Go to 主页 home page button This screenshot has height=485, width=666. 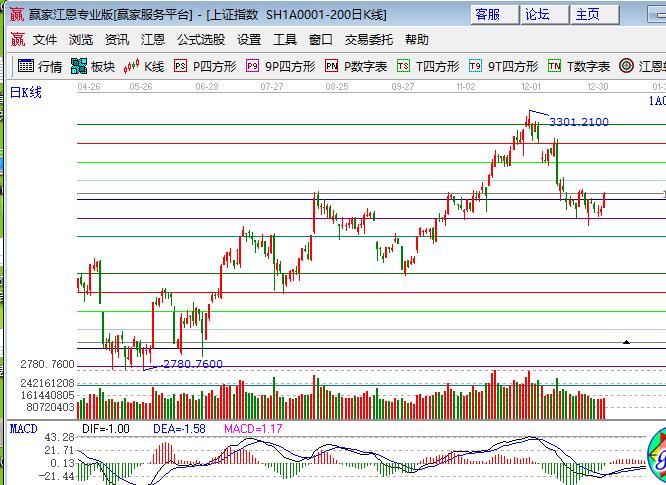pos(588,14)
